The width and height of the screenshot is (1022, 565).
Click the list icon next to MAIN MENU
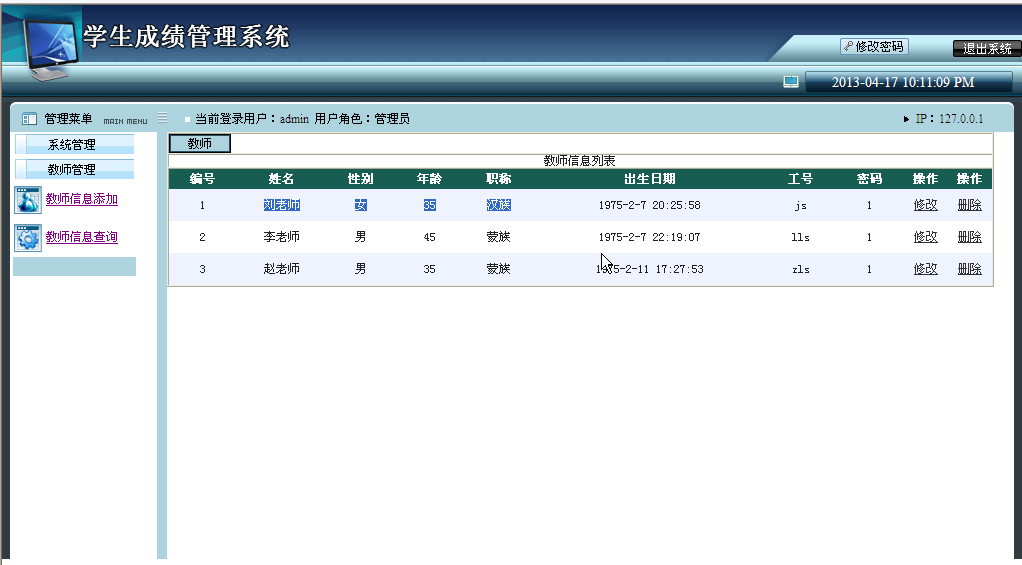tap(162, 118)
